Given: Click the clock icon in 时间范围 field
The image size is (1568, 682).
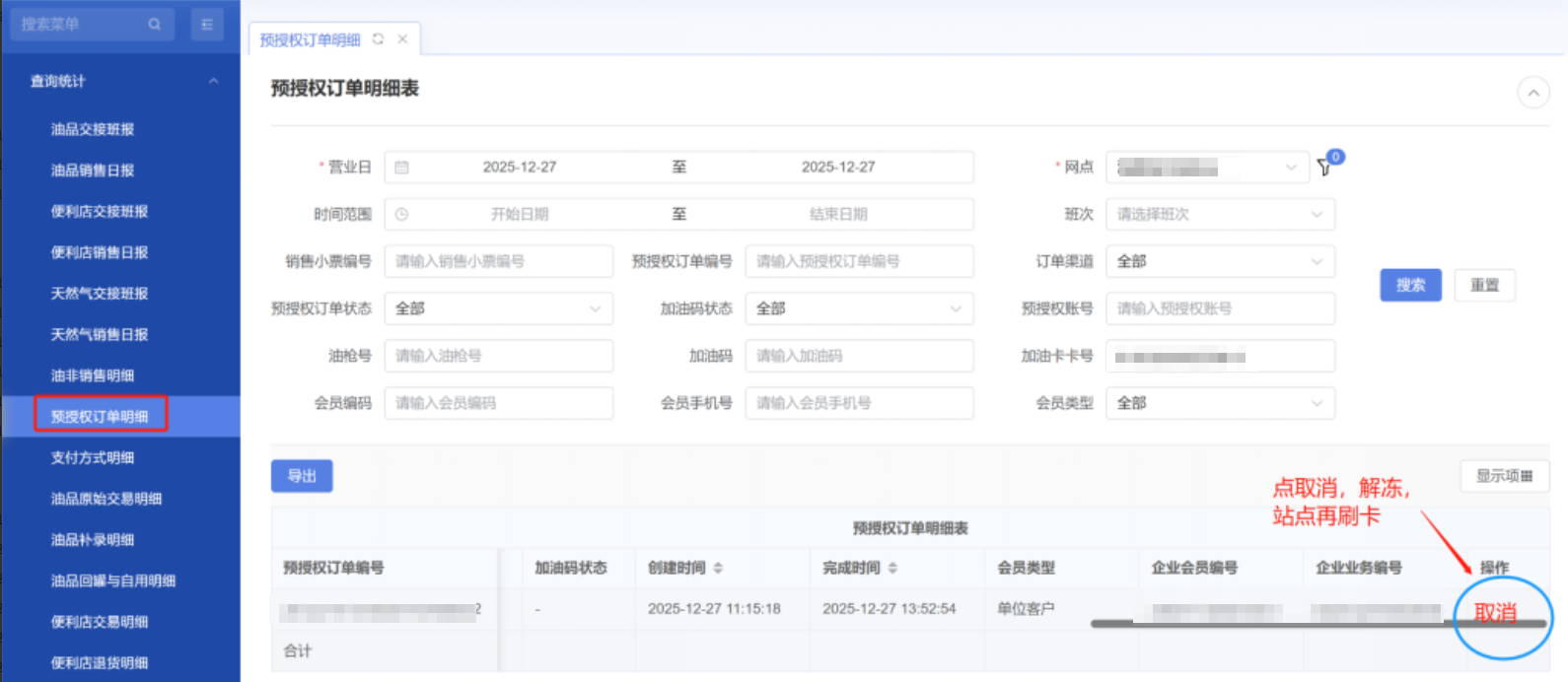Looking at the screenshot, I should point(401,215).
